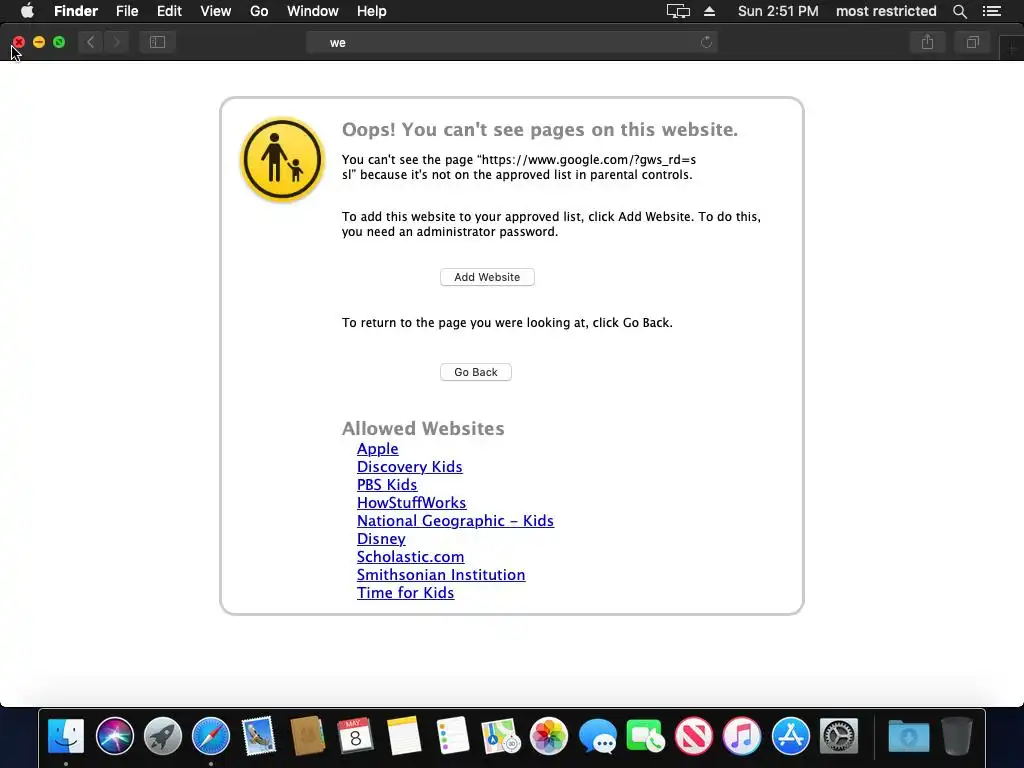Open Reminders from the Dock
The image size is (1024, 768).
(x=452, y=736)
